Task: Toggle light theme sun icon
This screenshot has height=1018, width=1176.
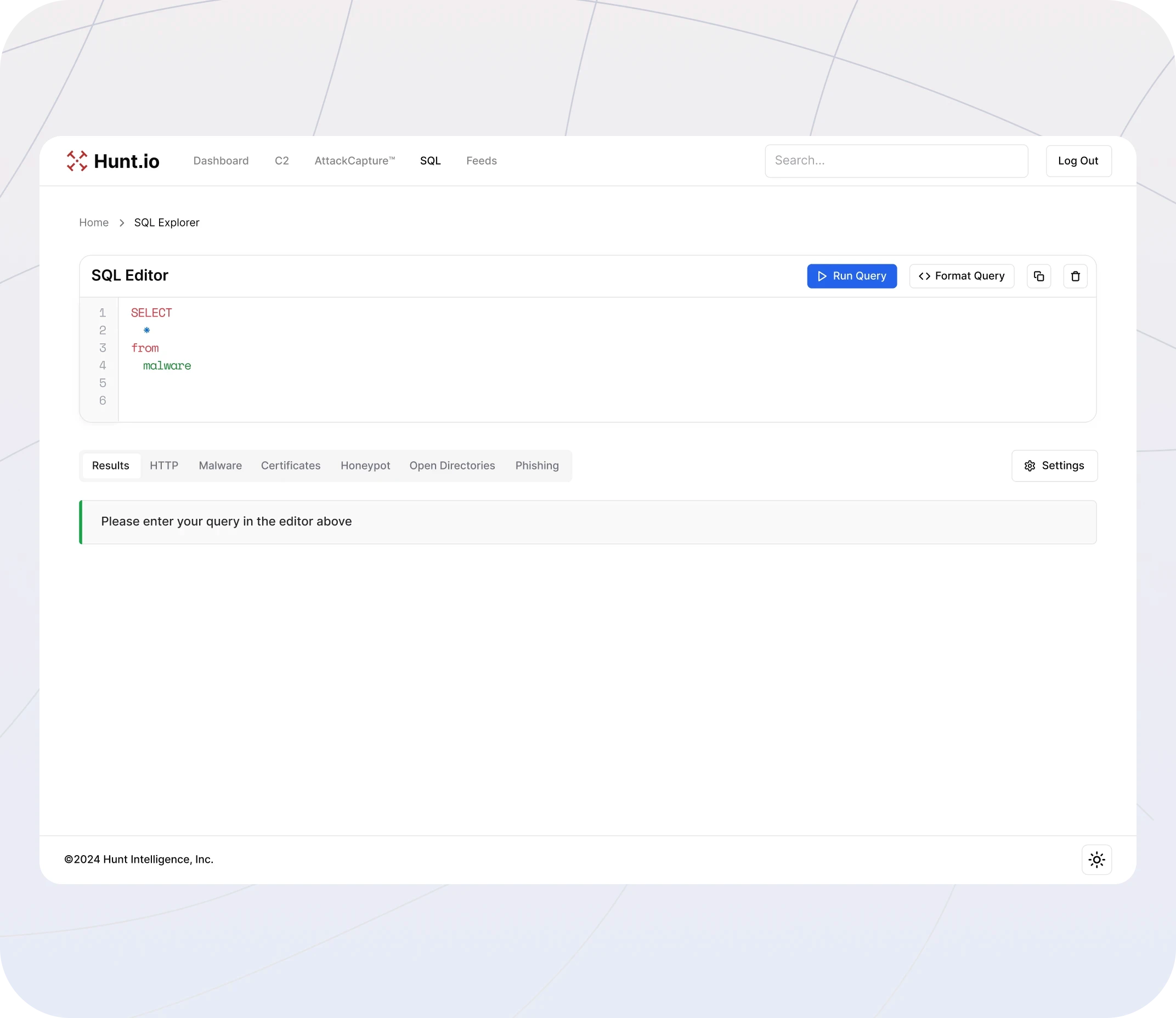Action: coord(1096,859)
